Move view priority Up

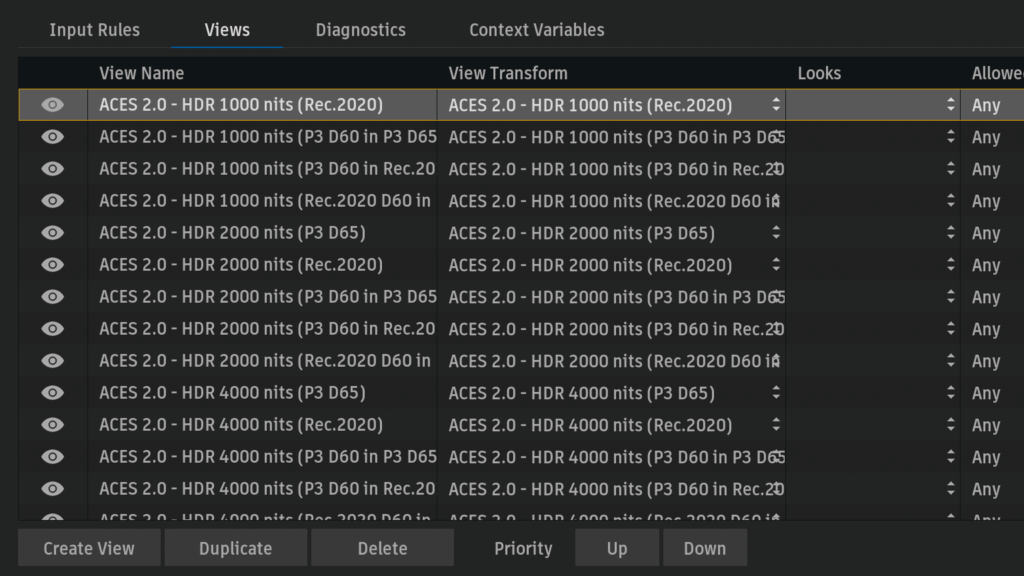pos(616,548)
